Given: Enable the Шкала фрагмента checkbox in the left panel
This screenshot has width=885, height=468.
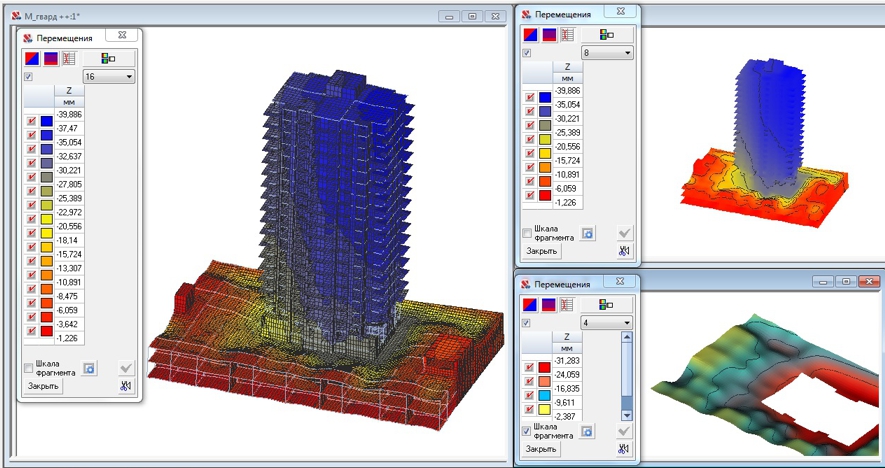Looking at the screenshot, I should (x=28, y=368).
